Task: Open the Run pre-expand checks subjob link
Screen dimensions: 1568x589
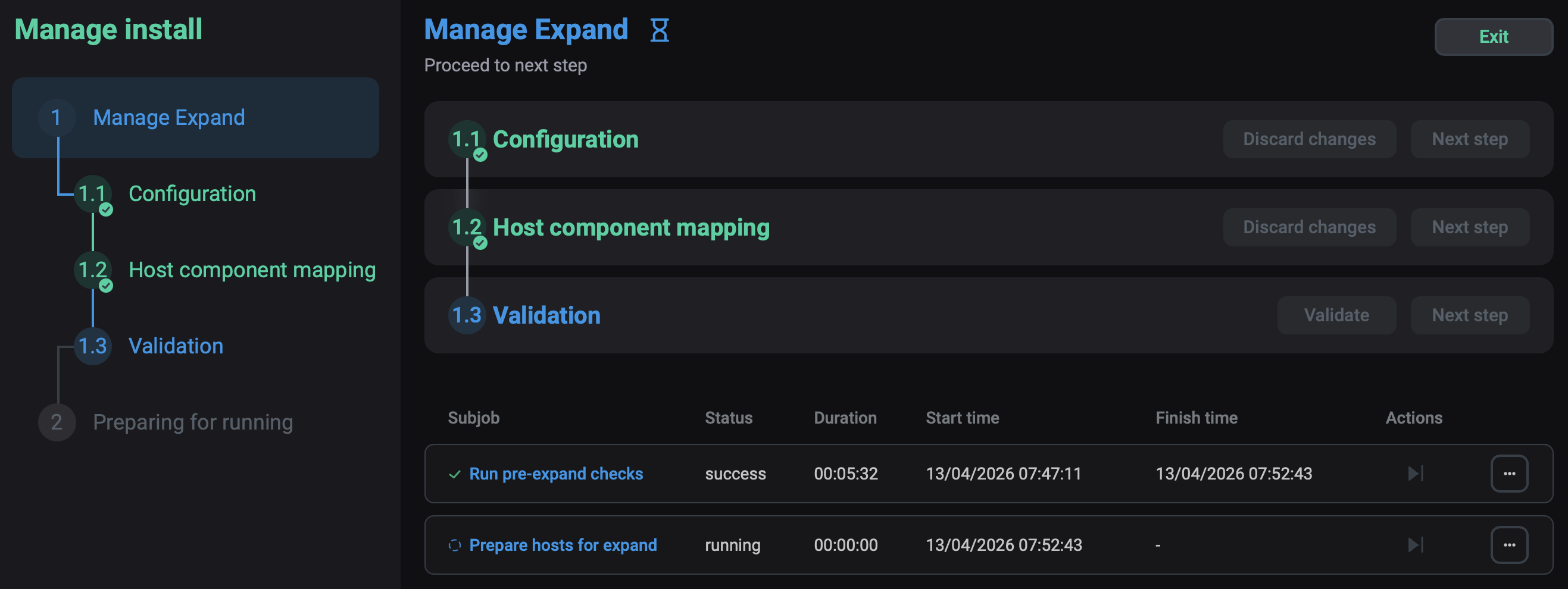Action: click(556, 474)
